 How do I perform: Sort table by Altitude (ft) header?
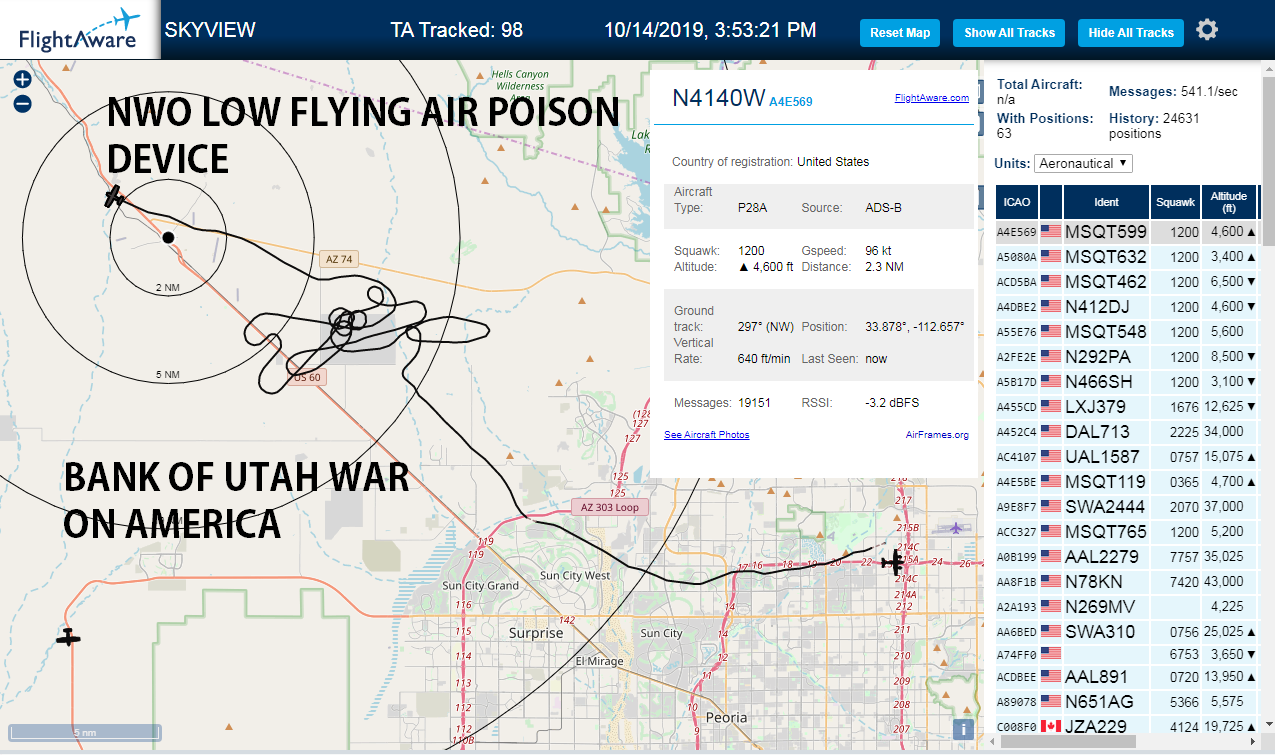coord(1229,202)
